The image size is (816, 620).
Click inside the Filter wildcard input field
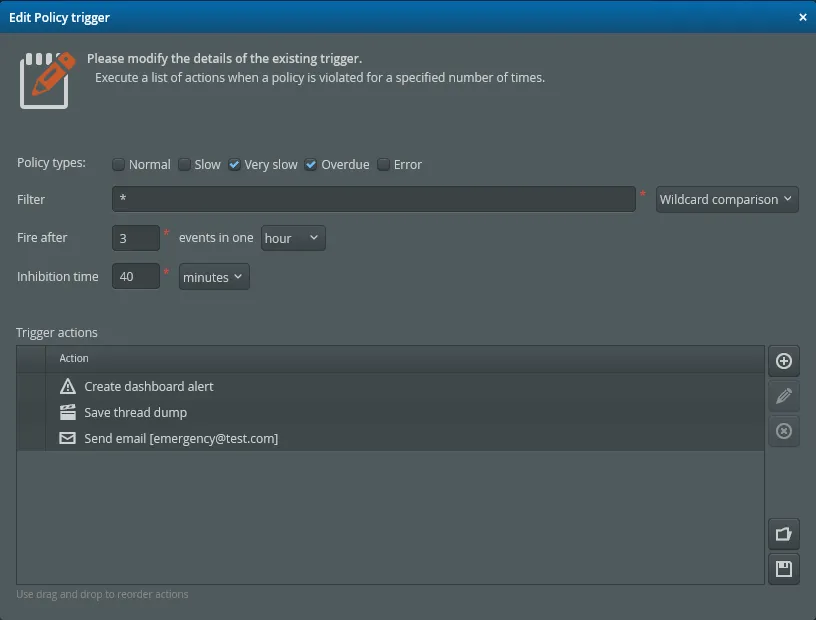(x=375, y=199)
